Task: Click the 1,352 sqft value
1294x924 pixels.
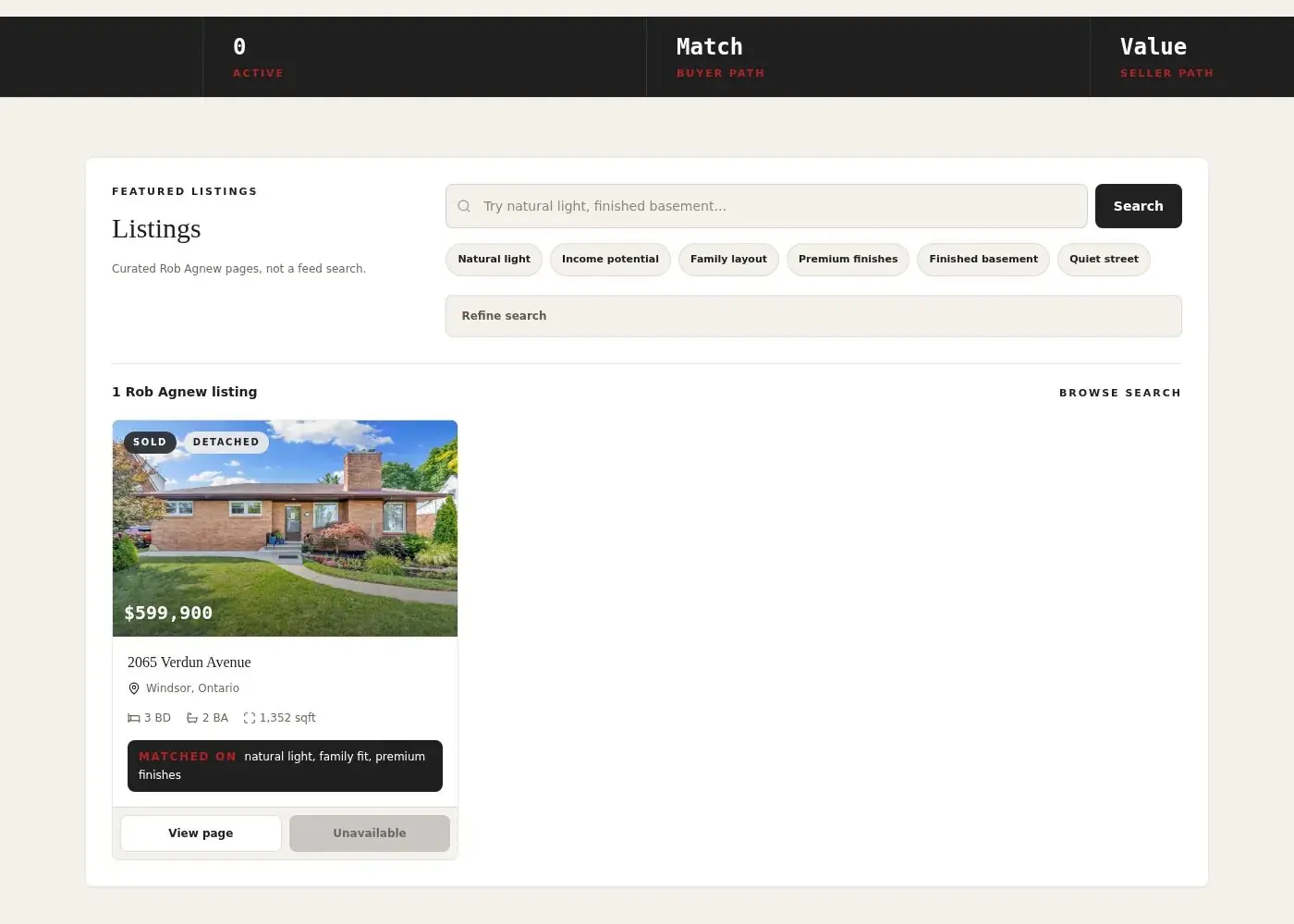Action: (x=287, y=718)
